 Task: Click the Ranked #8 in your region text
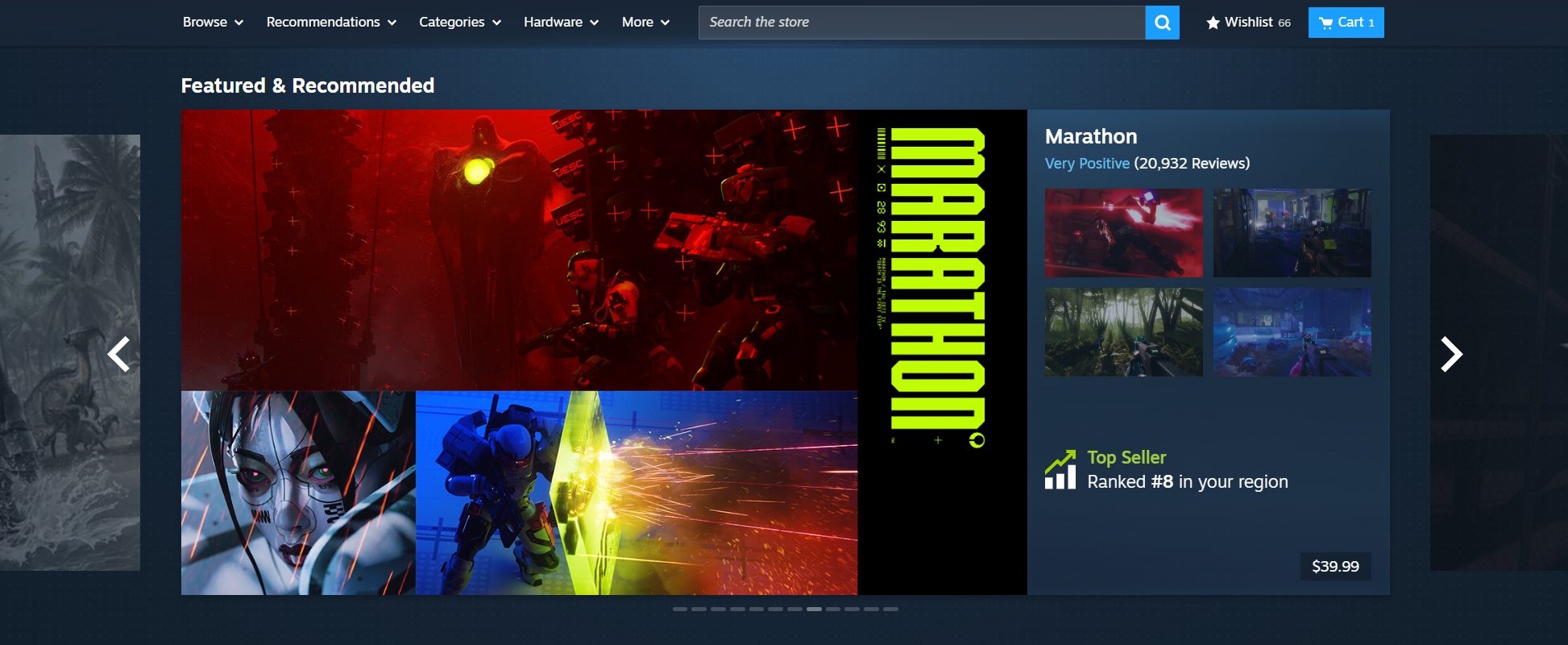tap(1188, 481)
